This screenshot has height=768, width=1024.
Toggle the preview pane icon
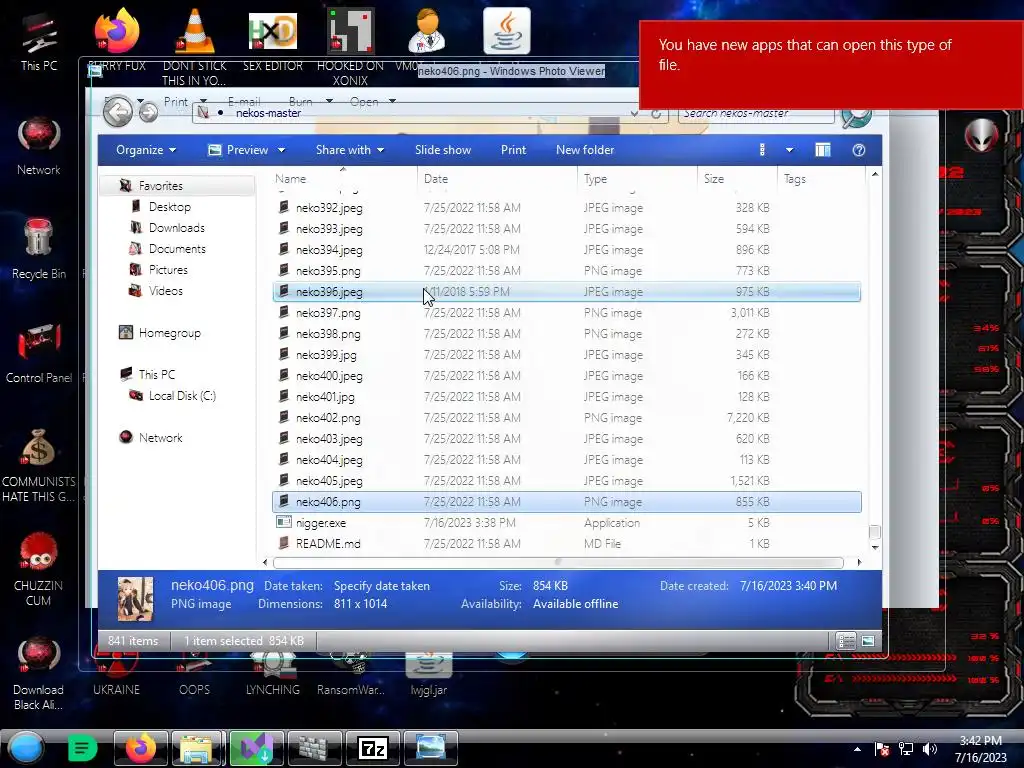(822, 150)
